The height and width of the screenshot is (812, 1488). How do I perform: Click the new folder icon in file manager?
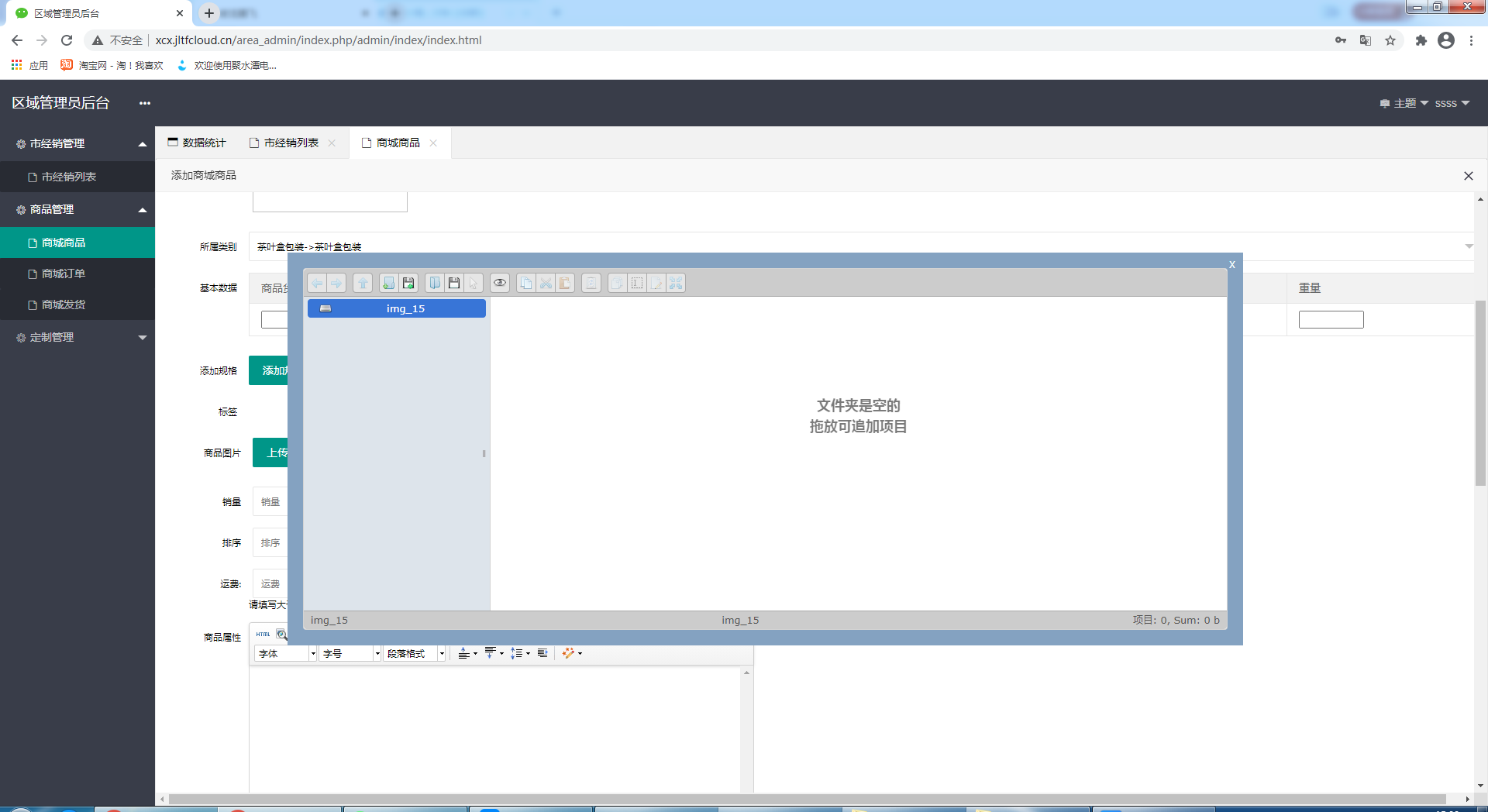click(388, 284)
